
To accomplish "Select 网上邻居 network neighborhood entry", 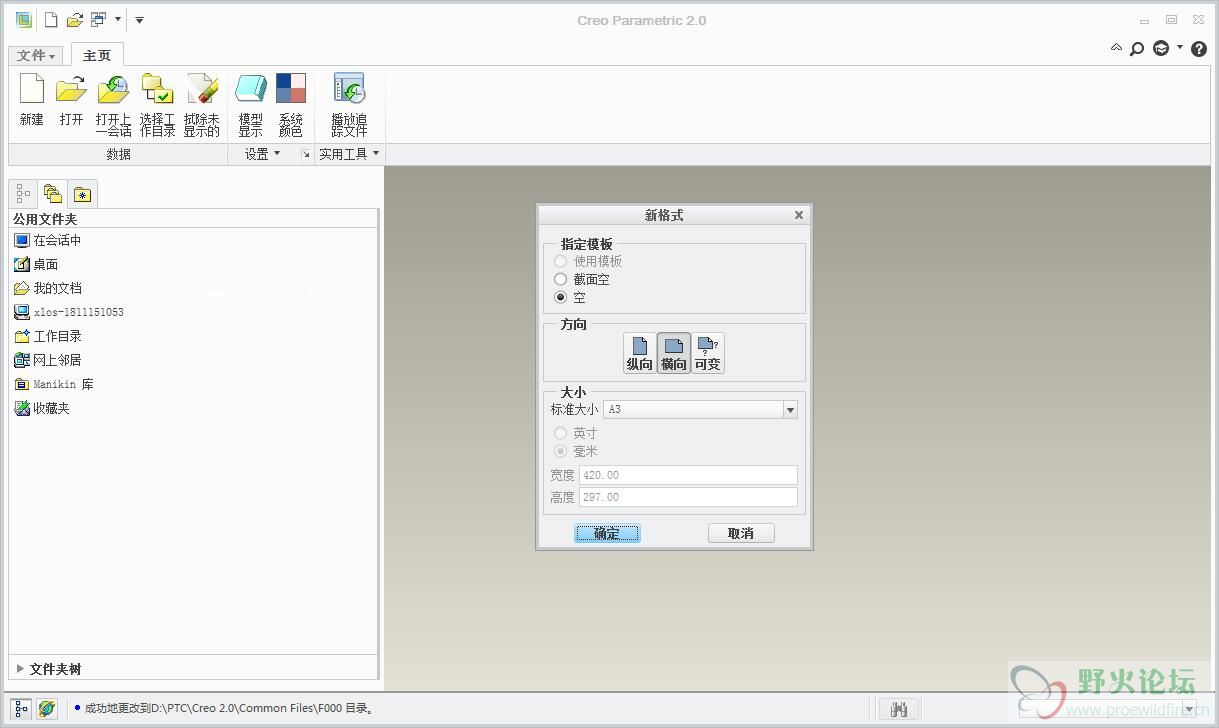I will click(48, 360).
